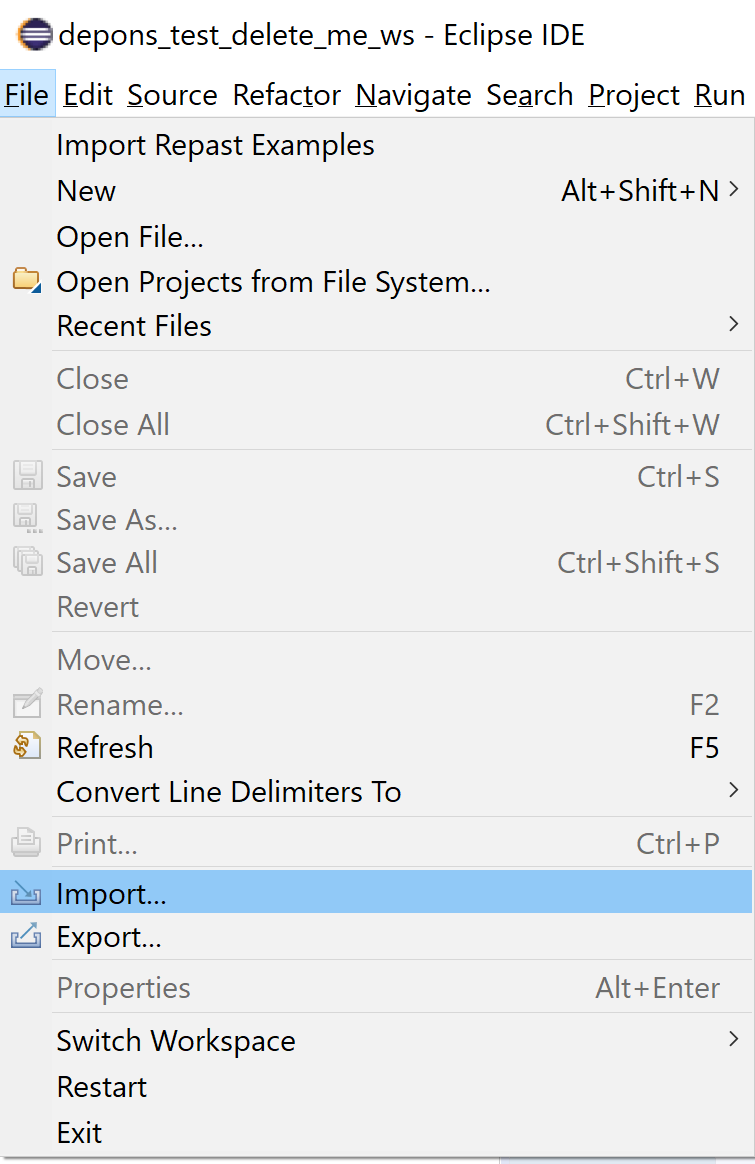
Task: Expand the Switch Workspace submenu arrow
Action: pos(733,1039)
